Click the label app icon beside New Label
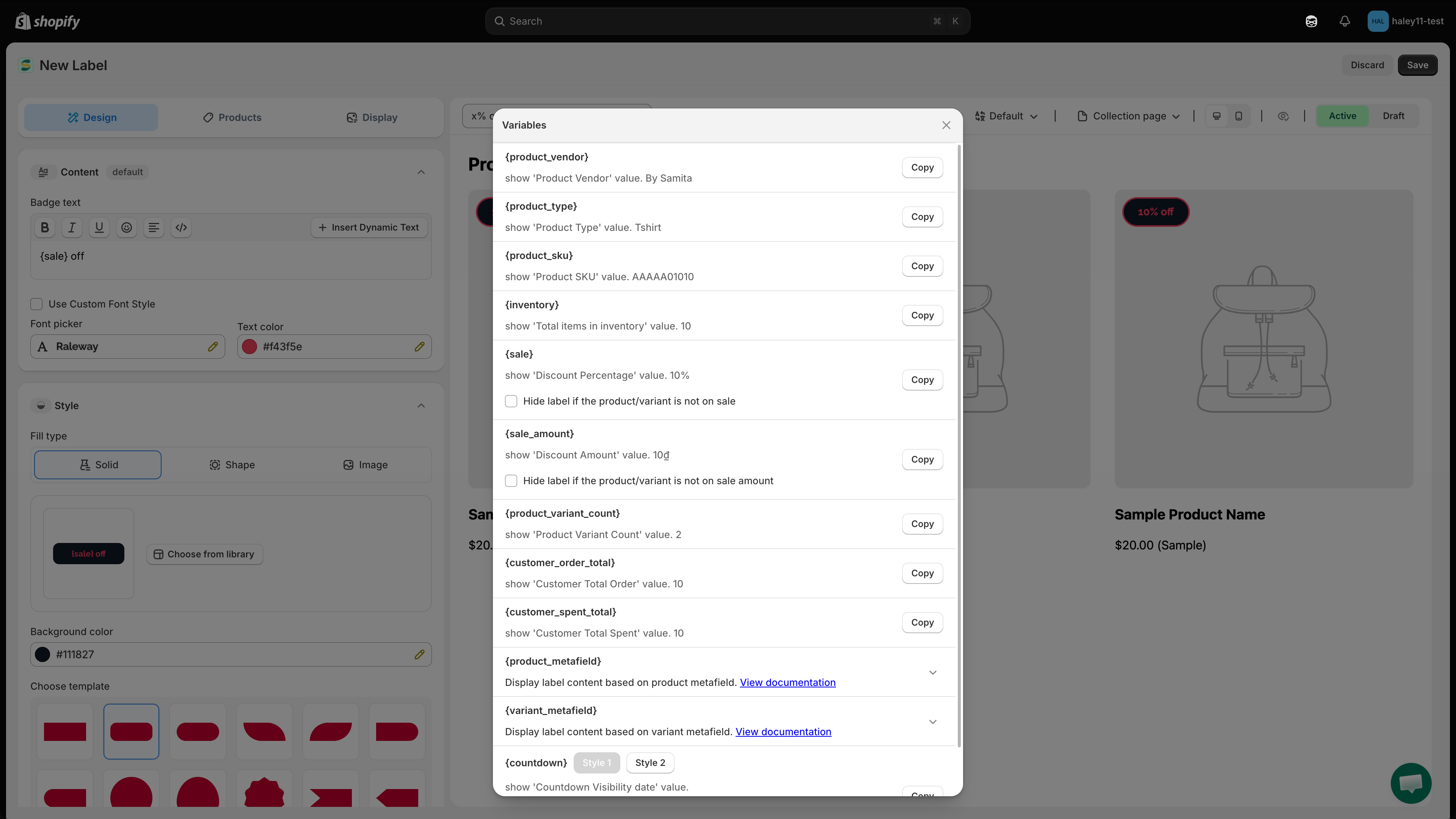This screenshot has width=1456, height=819. 25,65
